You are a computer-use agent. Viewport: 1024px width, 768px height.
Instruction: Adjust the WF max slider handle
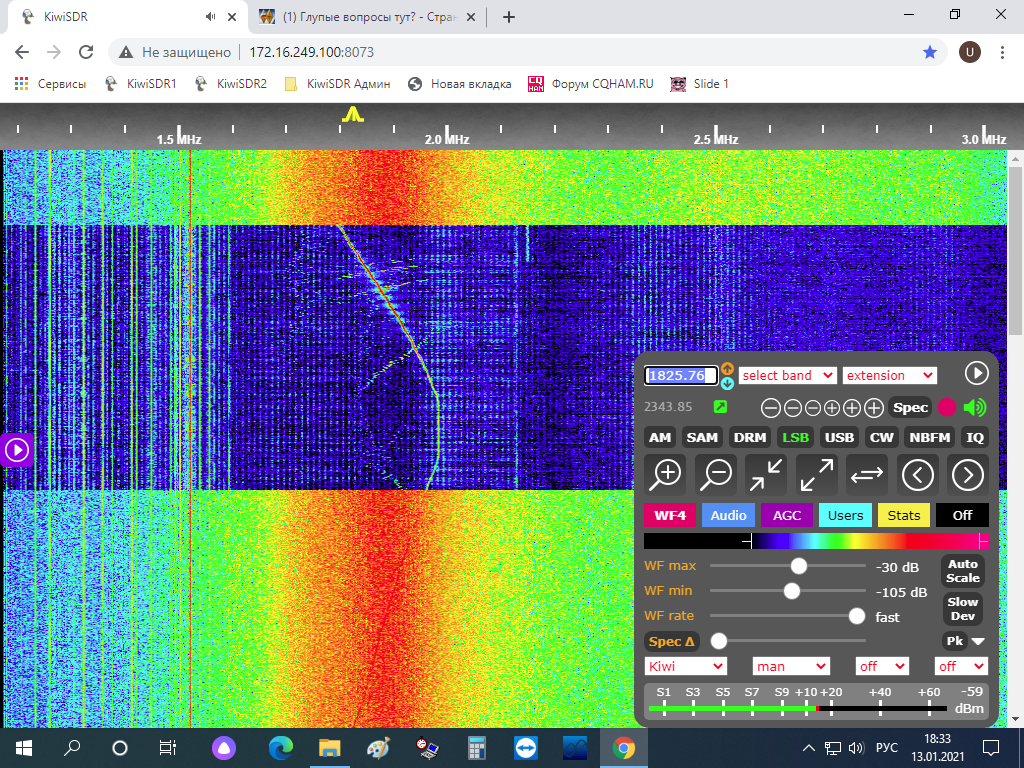tap(798, 566)
